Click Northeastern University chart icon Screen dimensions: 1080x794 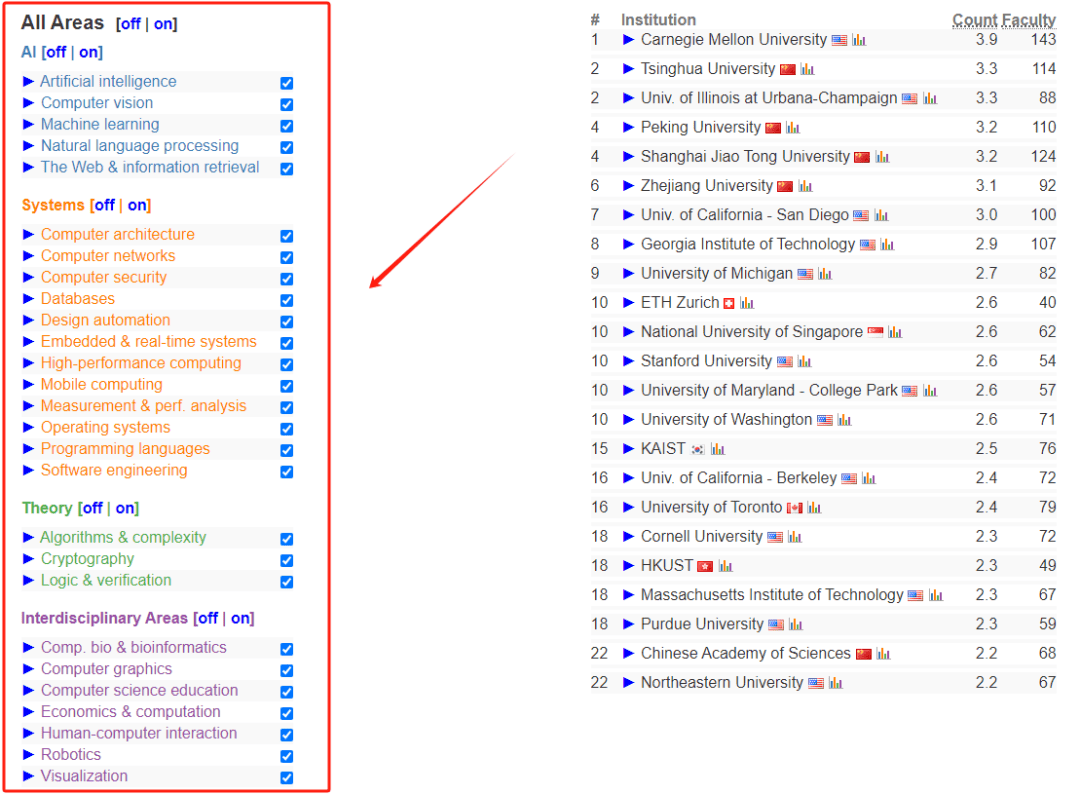tap(835, 683)
